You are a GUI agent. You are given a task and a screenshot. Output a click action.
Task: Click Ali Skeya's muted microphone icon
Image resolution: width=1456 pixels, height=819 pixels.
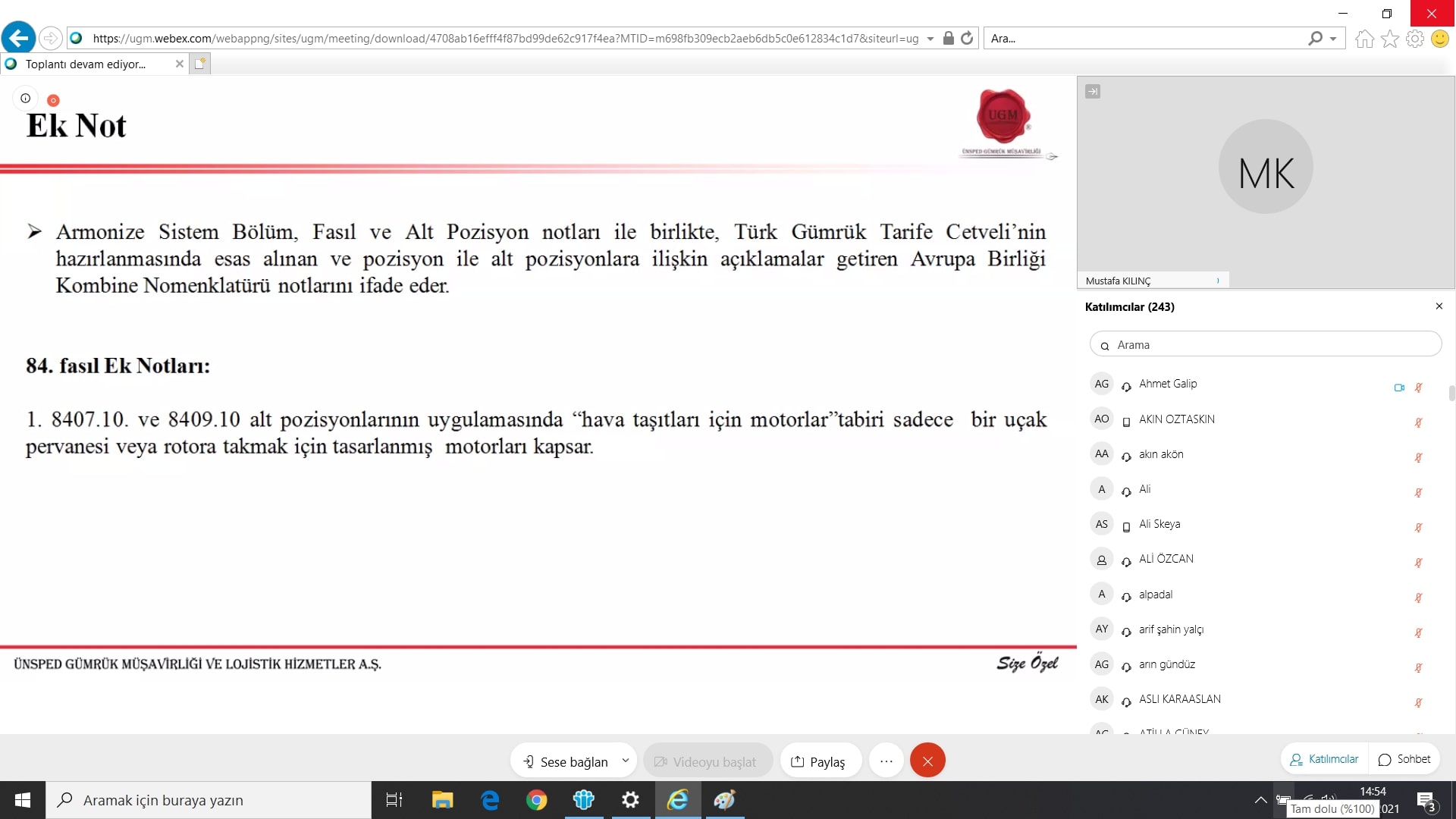pos(1418,527)
